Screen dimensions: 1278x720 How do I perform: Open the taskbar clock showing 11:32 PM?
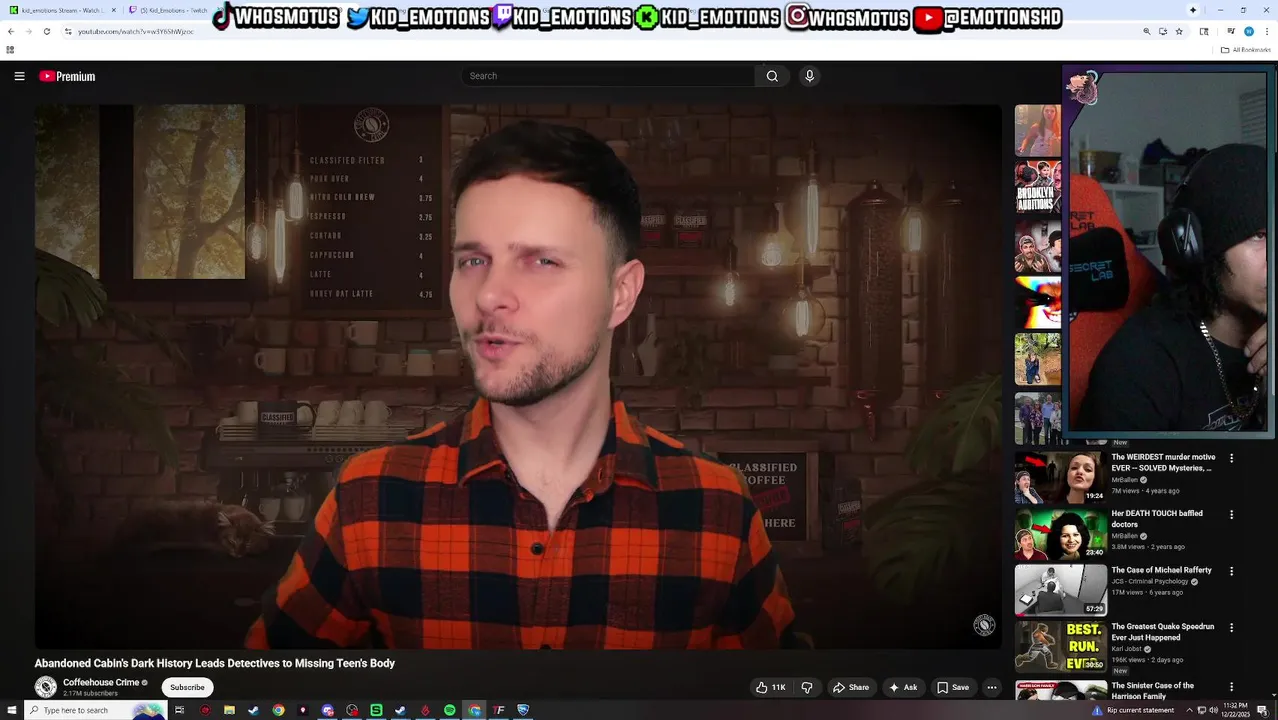[1236, 710]
